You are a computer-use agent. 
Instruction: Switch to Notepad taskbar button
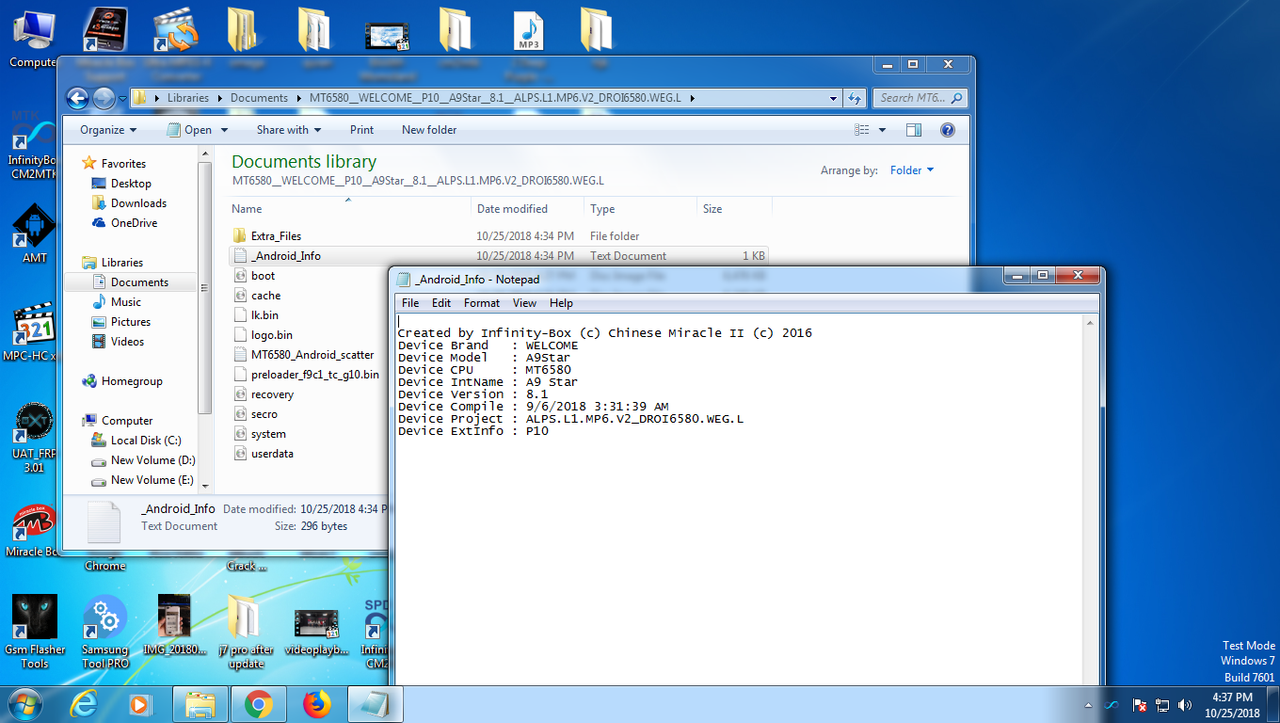click(375, 705)
